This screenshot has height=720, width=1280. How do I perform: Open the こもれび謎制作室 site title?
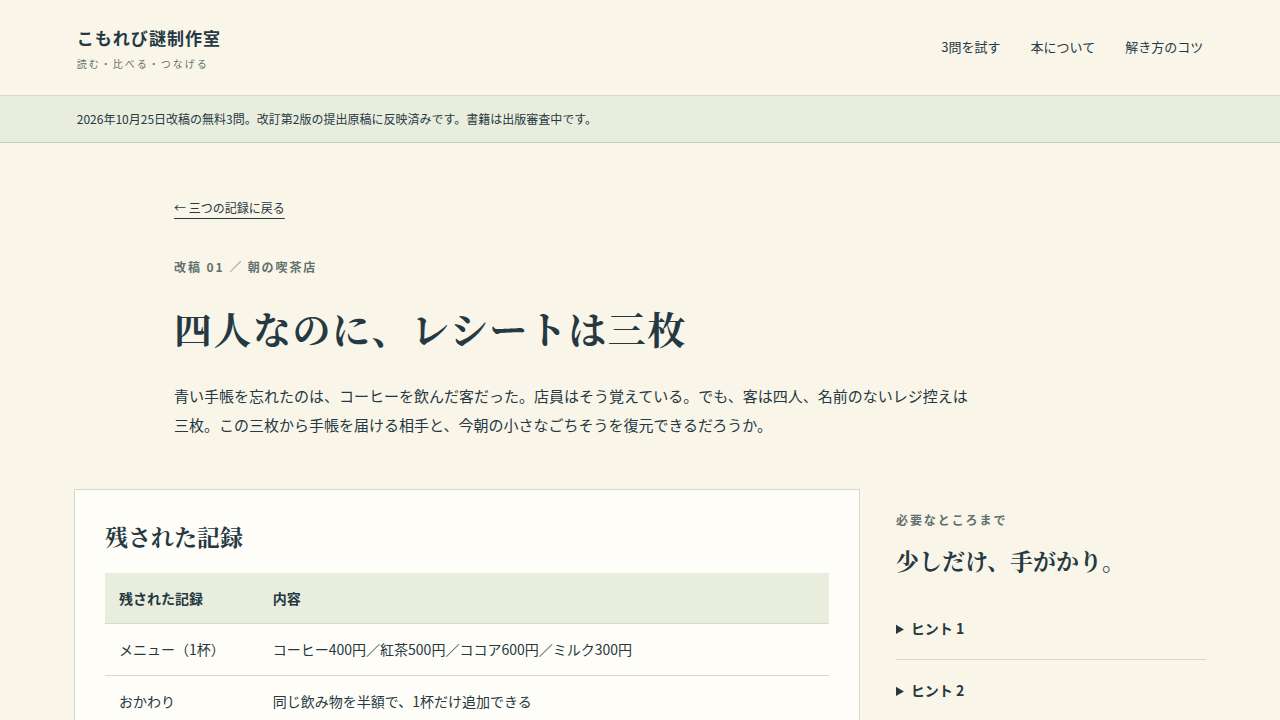tap(148, 39)
